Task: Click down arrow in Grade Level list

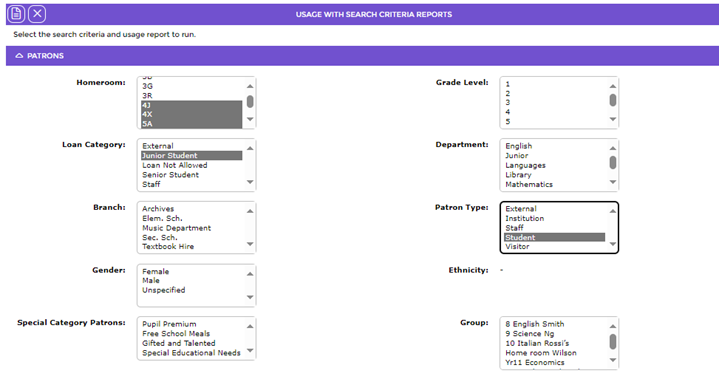Action: click(x=613, y=119)
